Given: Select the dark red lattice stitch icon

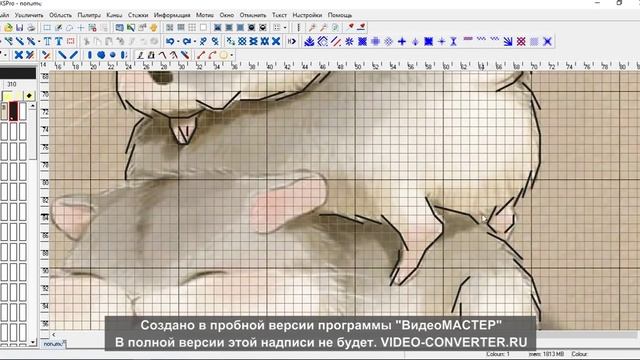Looking at the screenshot, I should [521, 41].
